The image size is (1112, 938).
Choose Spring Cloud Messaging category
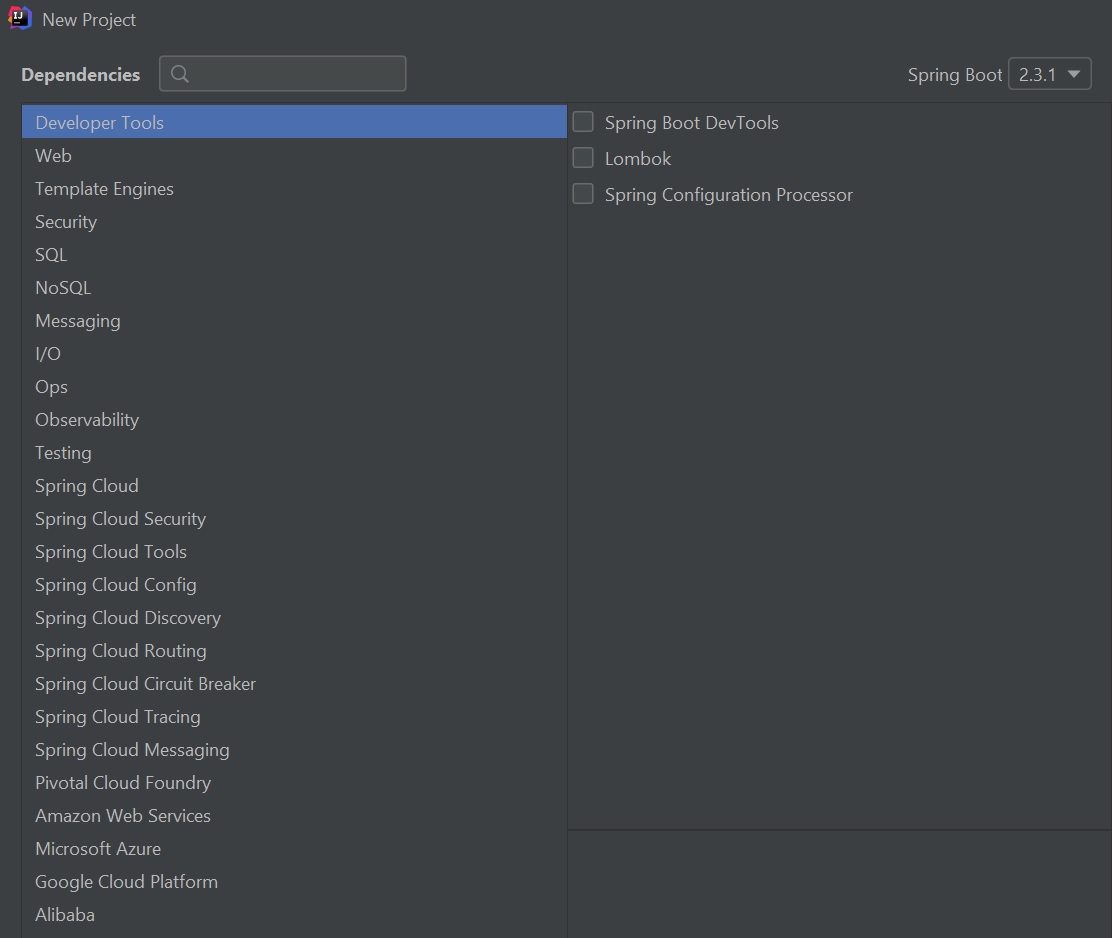294,749
